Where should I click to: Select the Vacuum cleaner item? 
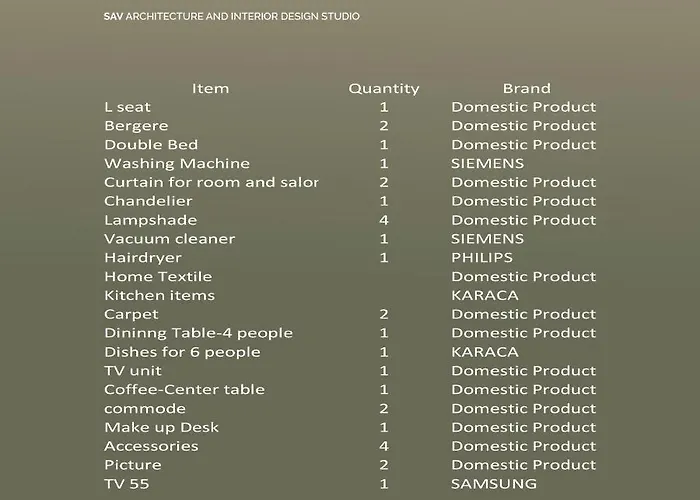click(x=170, y=239)
